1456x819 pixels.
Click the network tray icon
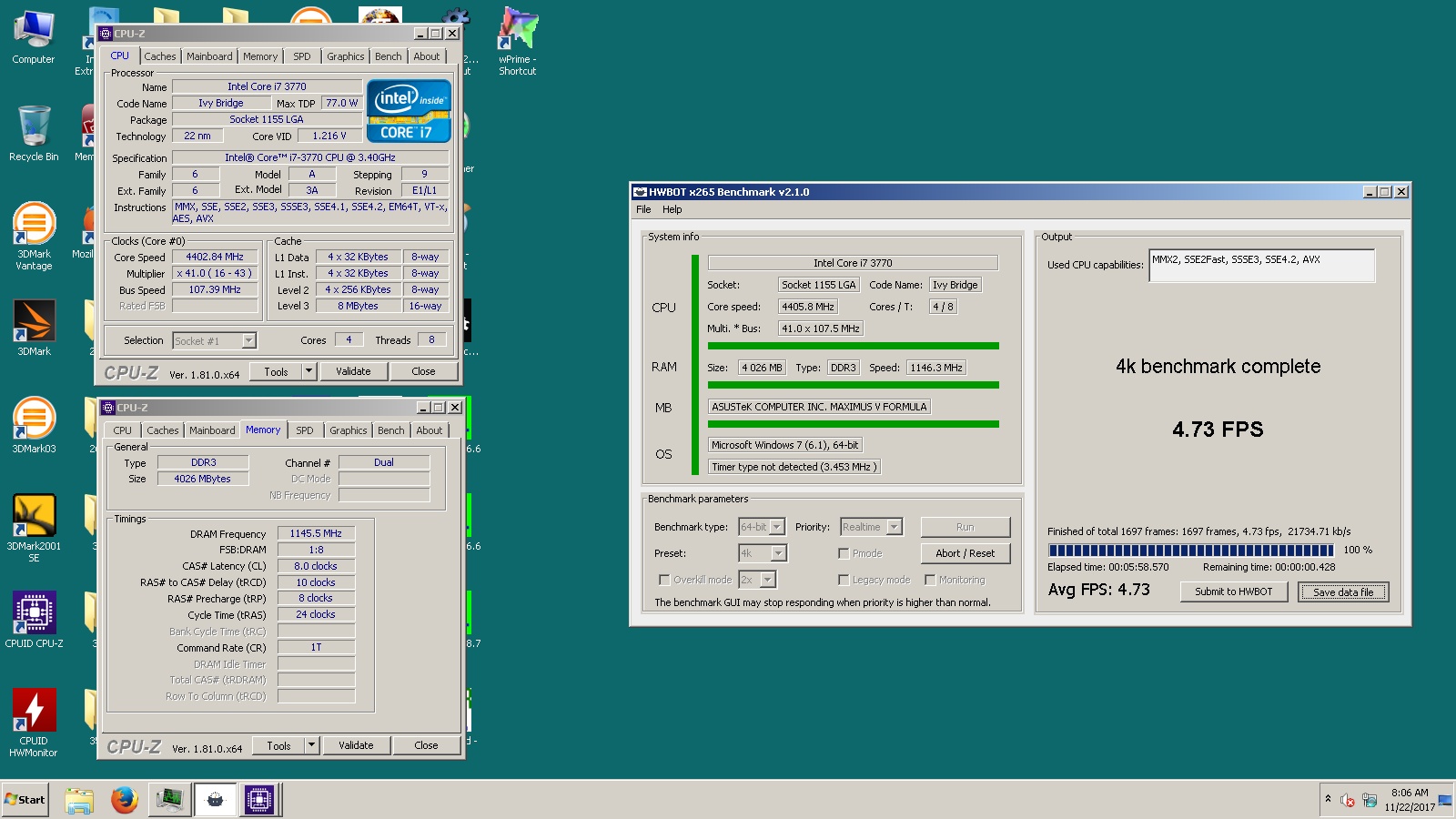point(1370,801)
